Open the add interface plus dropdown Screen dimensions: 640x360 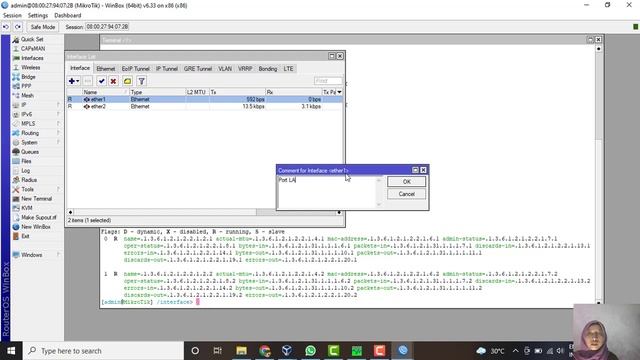click(x=74, y=81)
